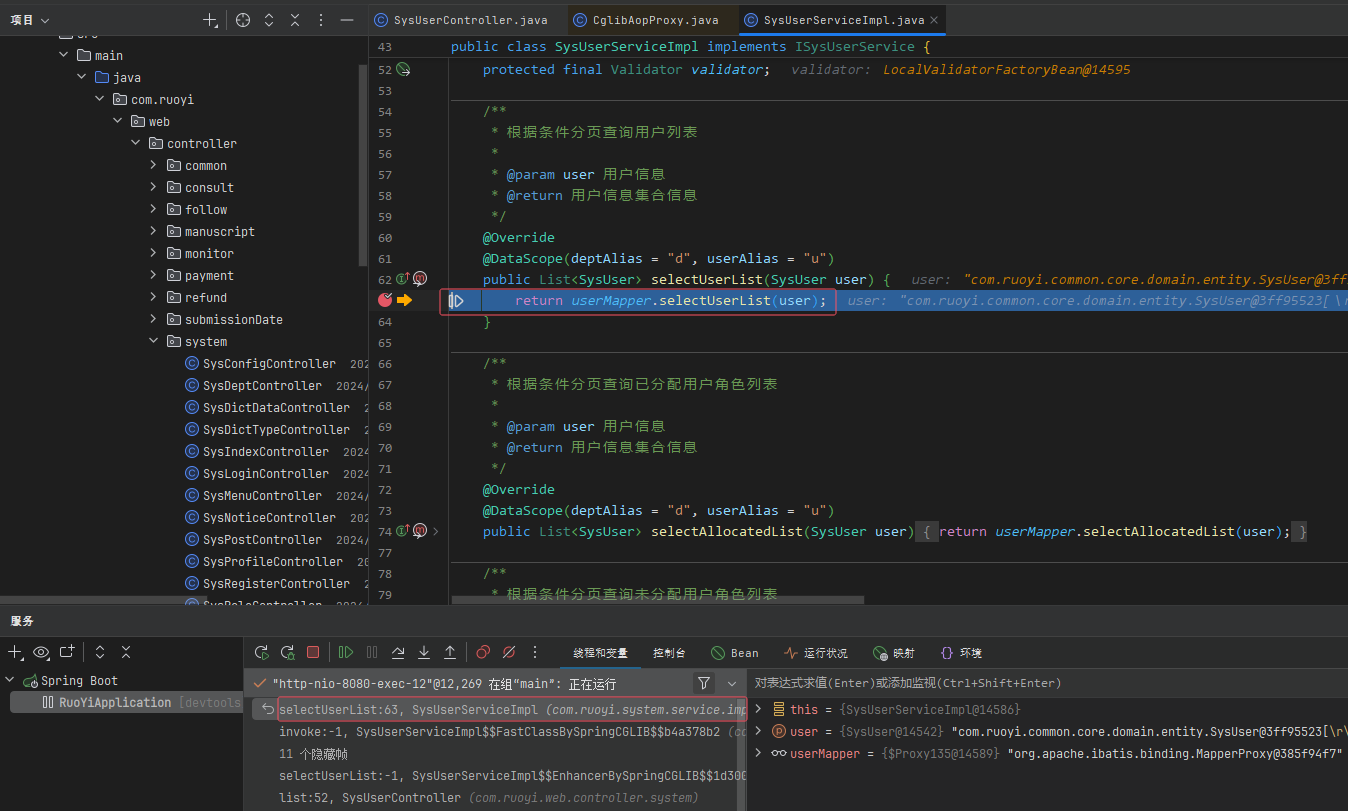Stop the running debug session
Viewport: 1348px width, 811px height.
pos(313,652)
